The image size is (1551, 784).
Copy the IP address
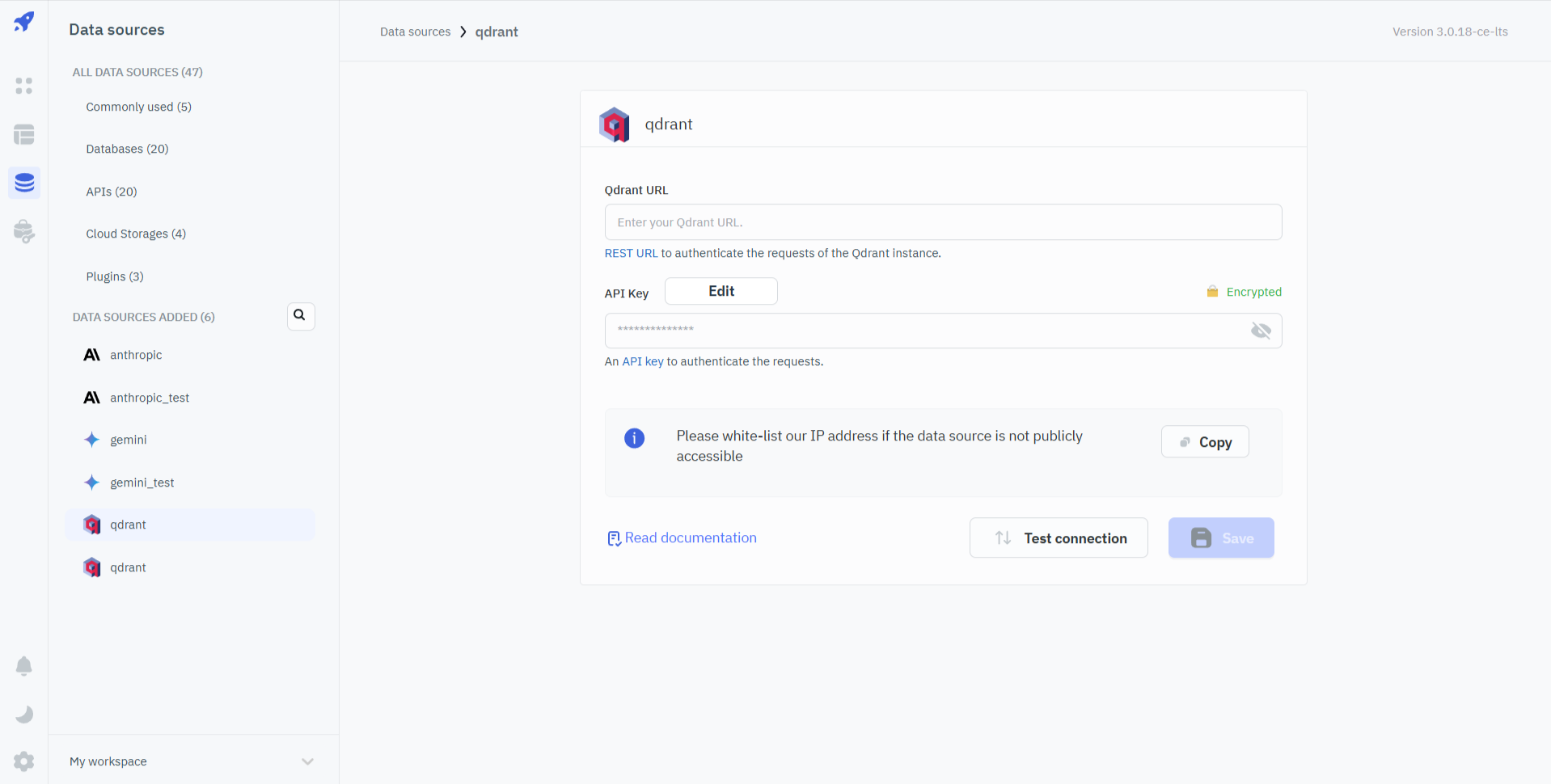(1204, 442)
